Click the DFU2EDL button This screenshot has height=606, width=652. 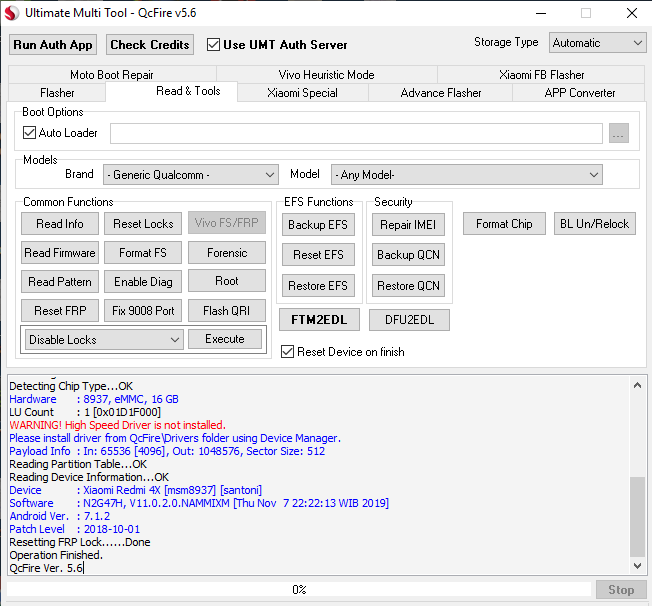click(409, 319)
